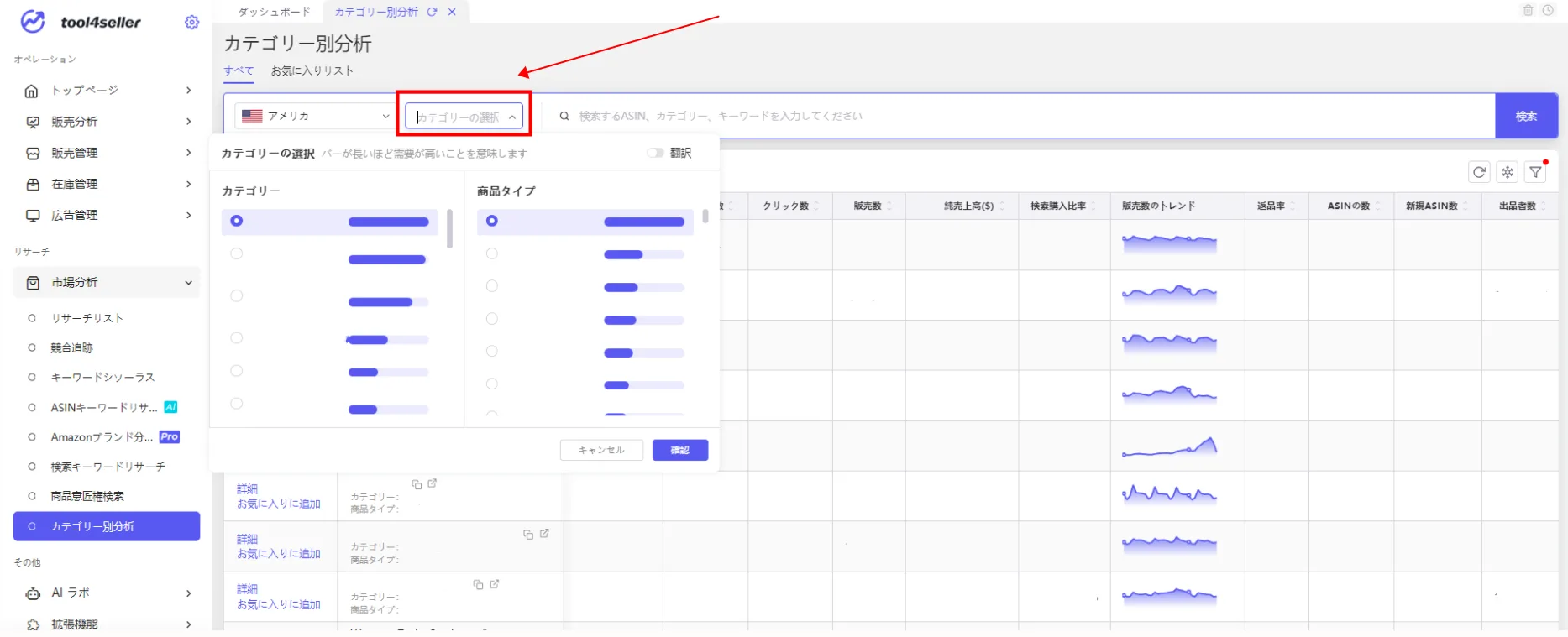1568x637 pixels.
Task: Open 競合追跡 in the sidebar
Action: [x=72, y=347]
